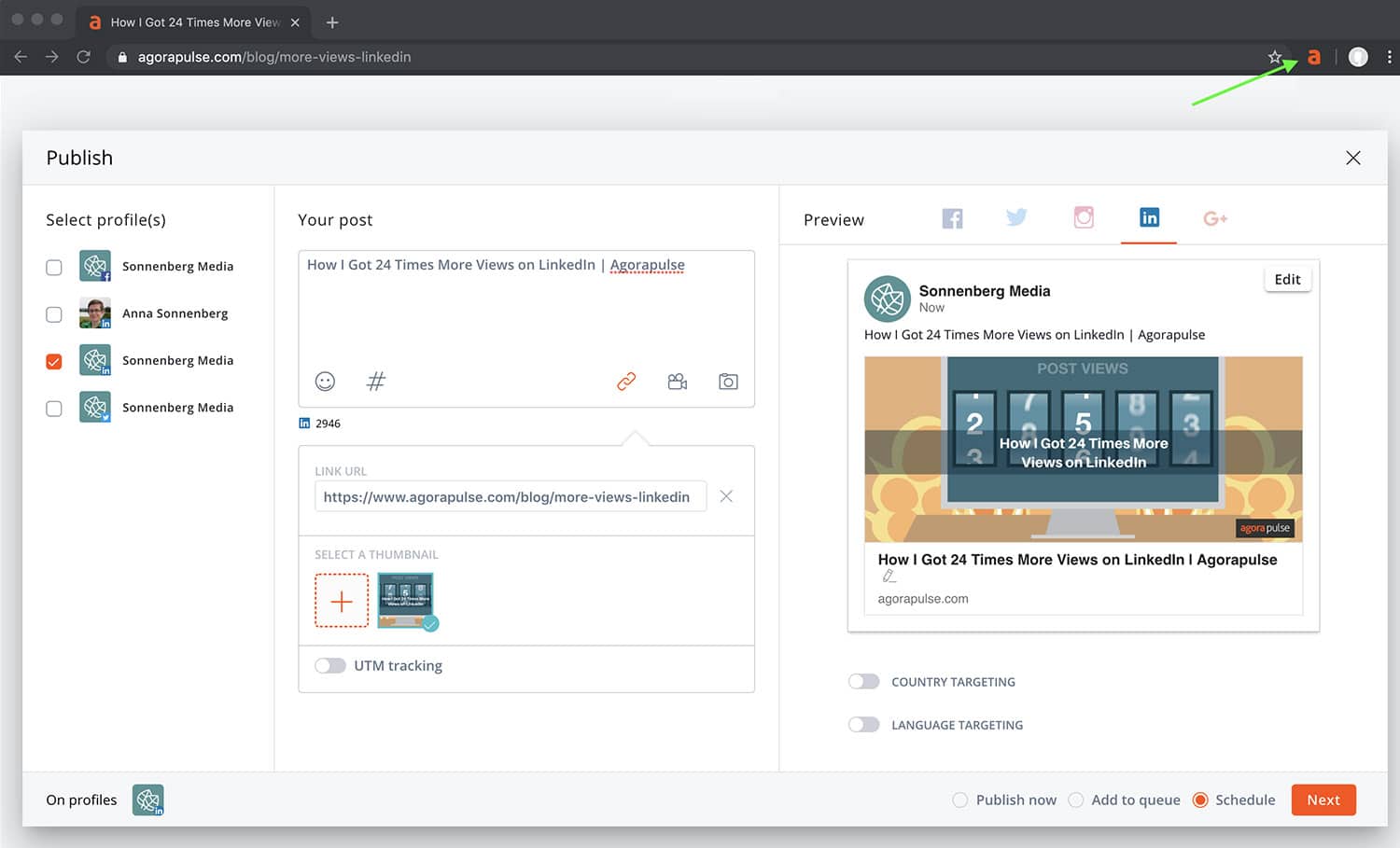The height and width of the screenshot is (848, 1400).
Task: Switch preview to LinkedIn
Action: (x=1149, y=217)
